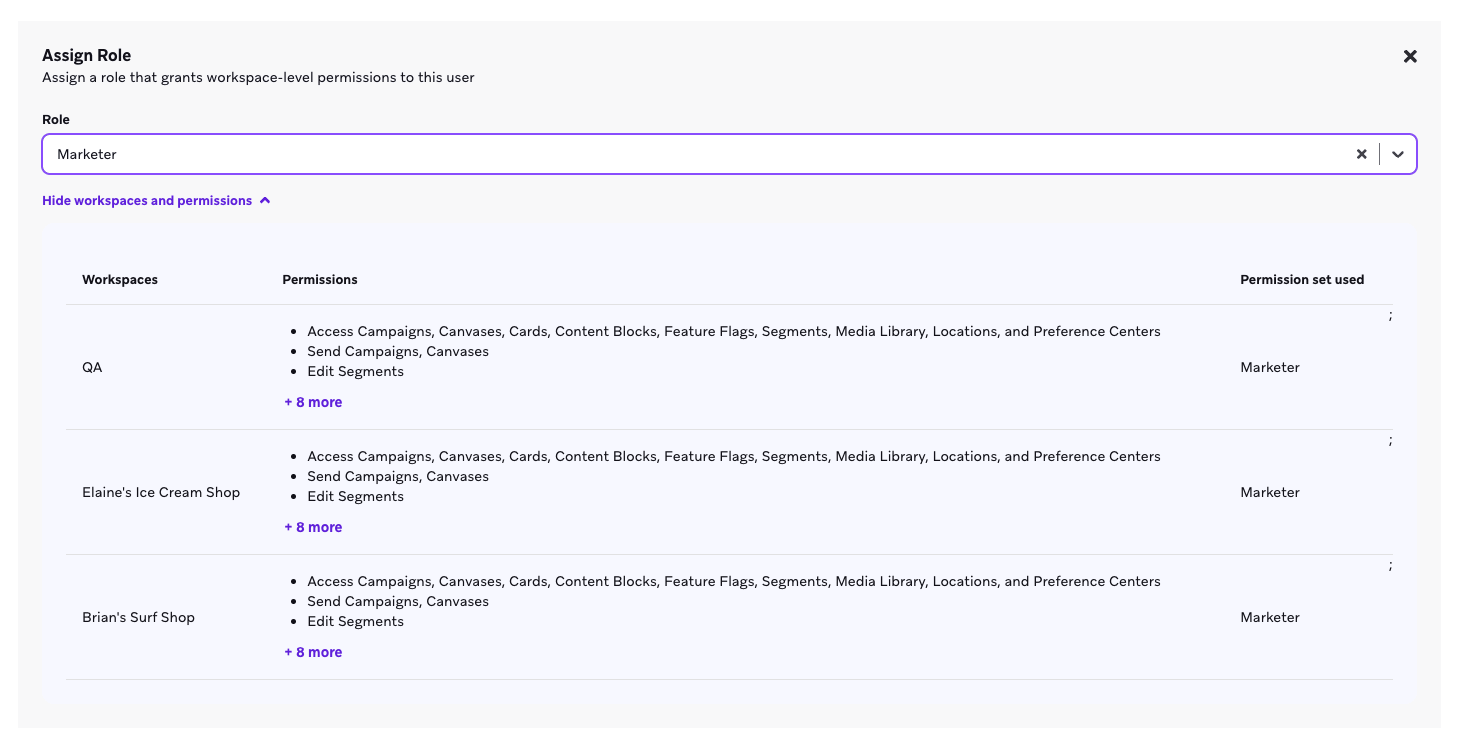Open the overflow menu for Elaine's Ice Cream Shop
1470x750 pixels.
pos(1390,440)
